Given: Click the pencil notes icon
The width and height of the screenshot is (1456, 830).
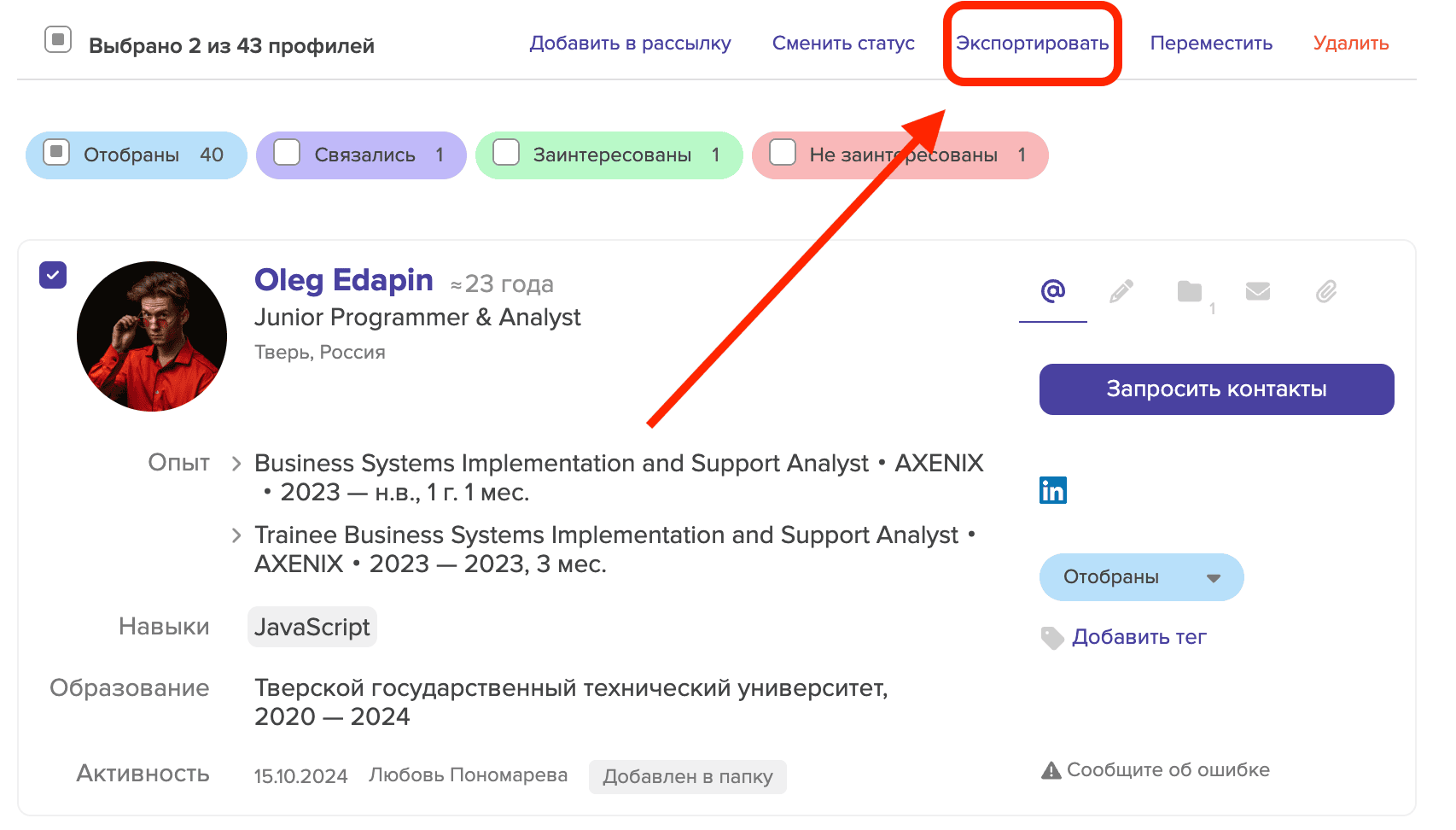Looking at the screenshot, I should (1121, 291).
